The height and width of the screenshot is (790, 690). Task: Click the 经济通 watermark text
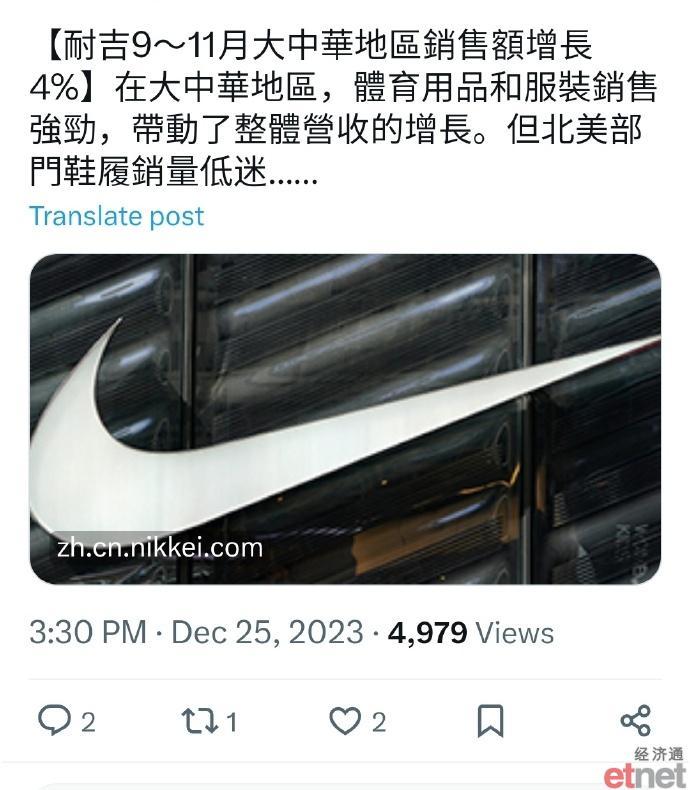659,754
